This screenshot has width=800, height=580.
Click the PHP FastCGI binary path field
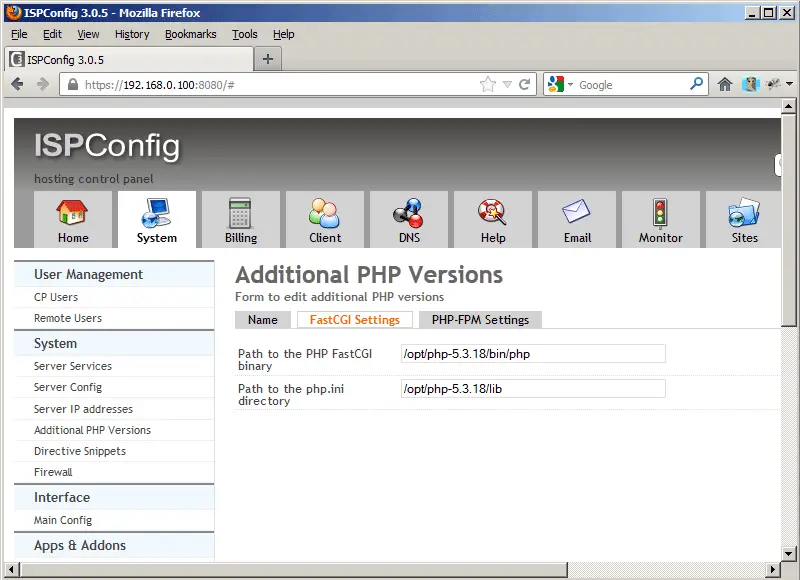point(533,354)
